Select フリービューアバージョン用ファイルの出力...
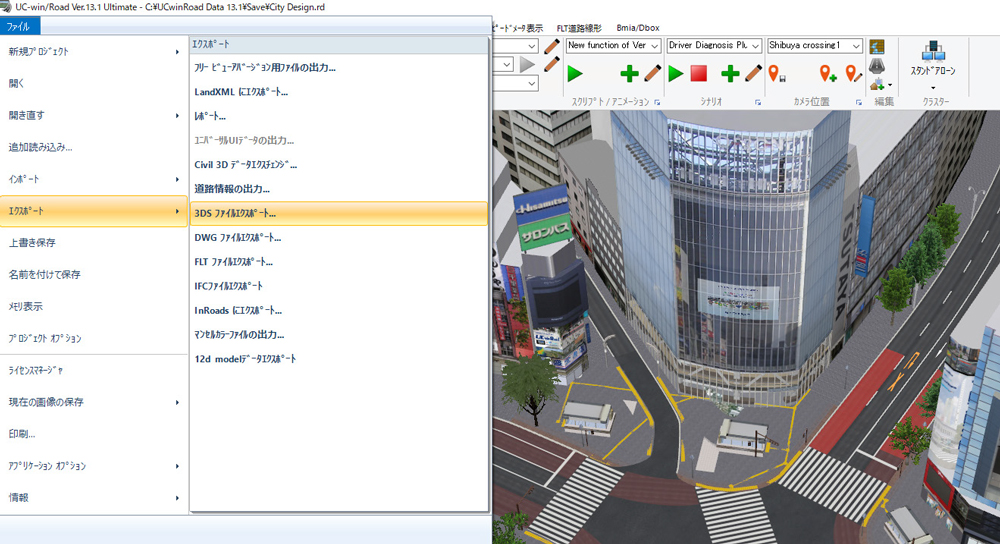 (x=339, y=68)
